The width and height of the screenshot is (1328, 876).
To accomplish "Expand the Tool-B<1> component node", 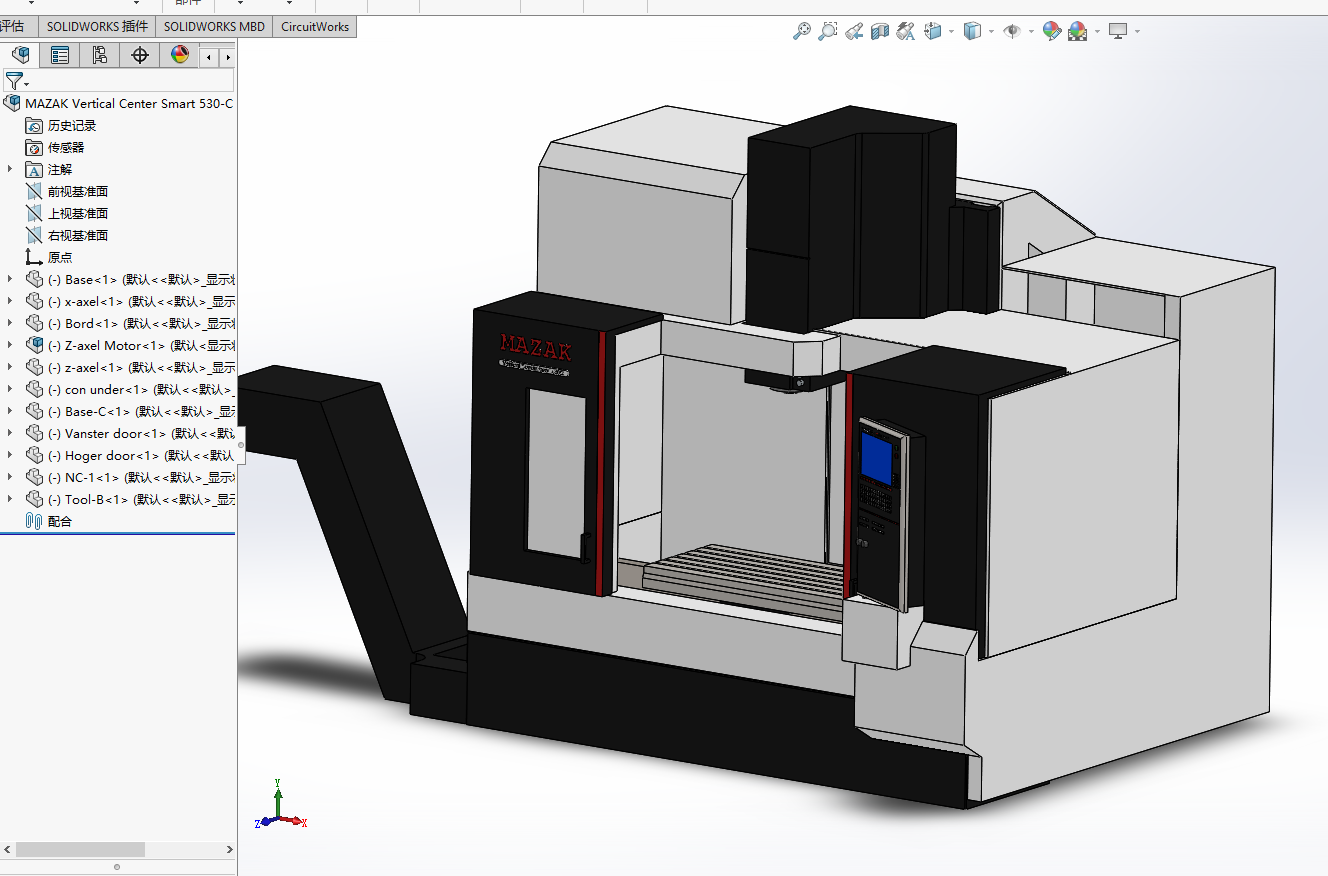I will pyautogui.click(x=10, y=499).
